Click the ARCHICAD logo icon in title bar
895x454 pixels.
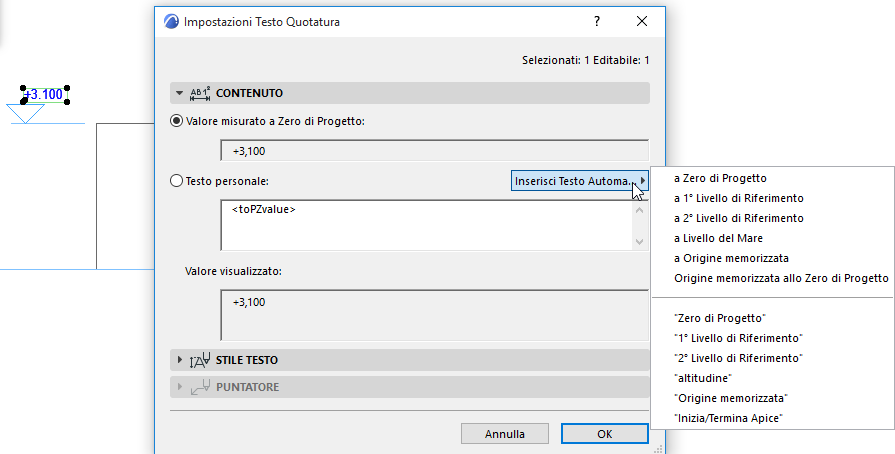pos(170,21)
